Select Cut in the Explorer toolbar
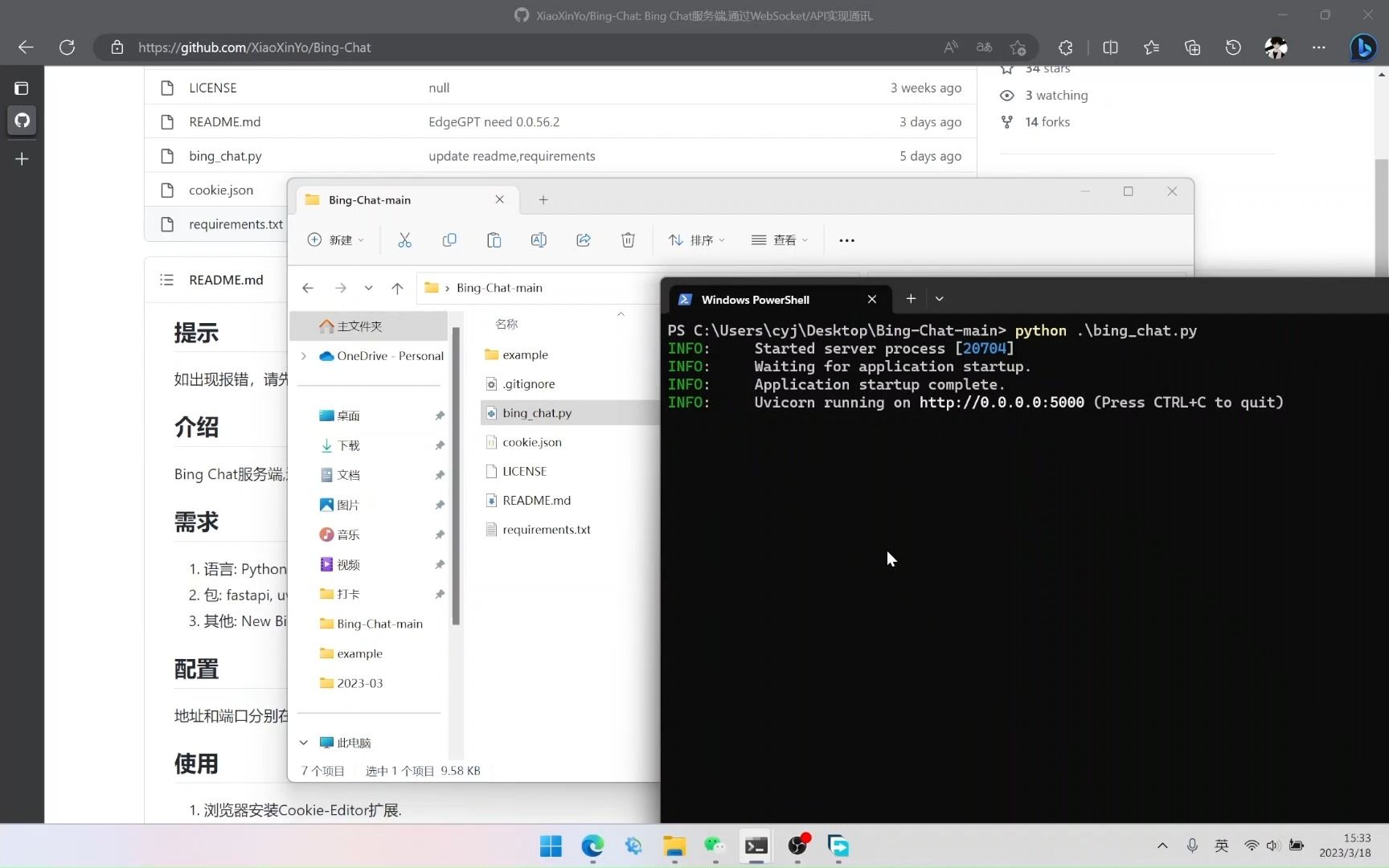This screenshot has width=1389, height=868. pos(405,240)
